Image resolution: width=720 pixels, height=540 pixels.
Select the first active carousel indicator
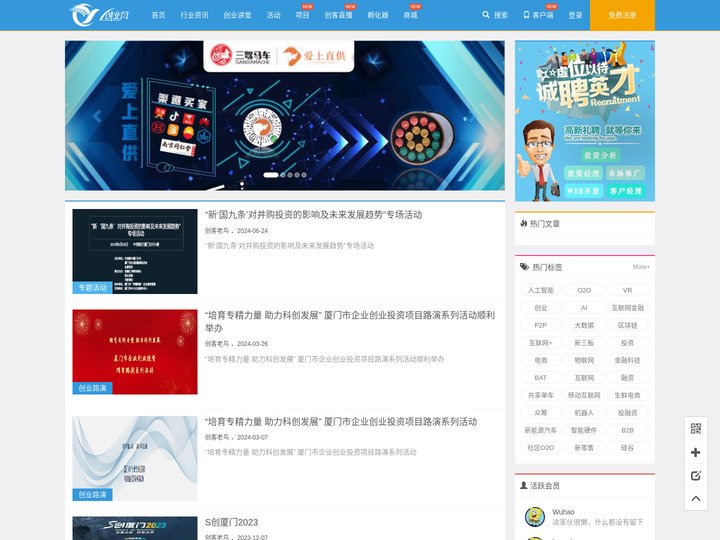(x=270, y=175)
